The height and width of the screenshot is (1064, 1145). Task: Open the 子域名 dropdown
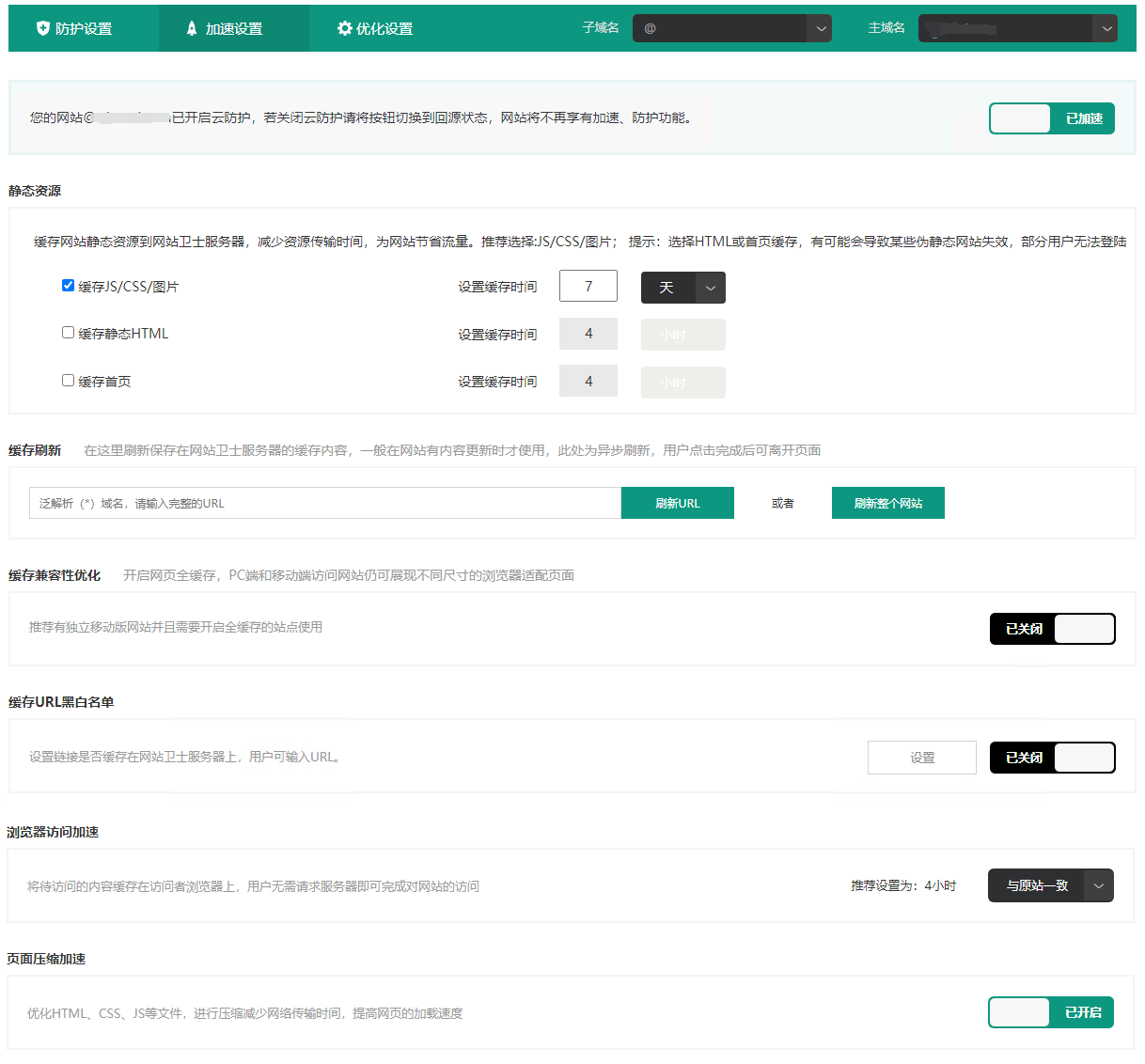732,28
